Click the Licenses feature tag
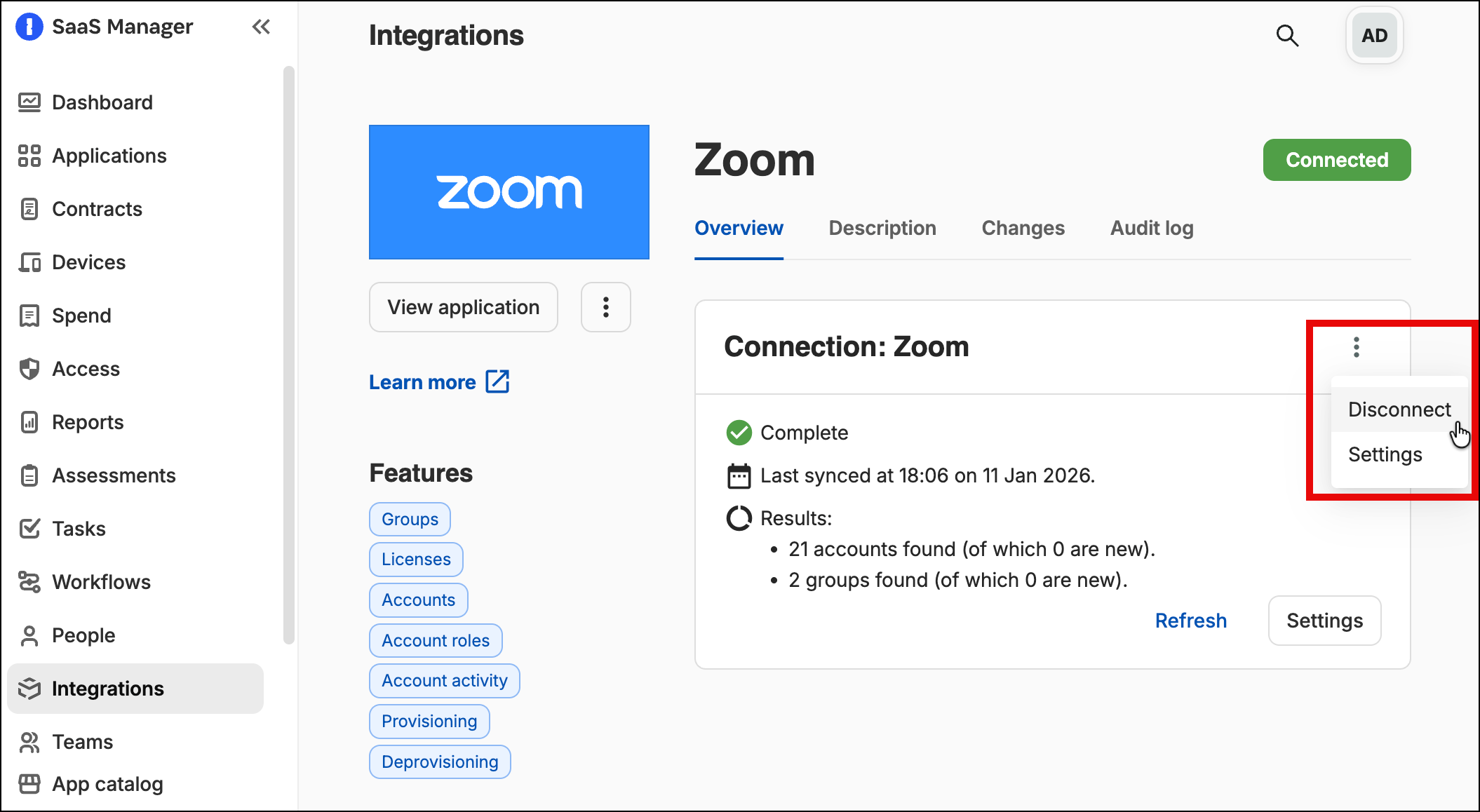 coord(416,559)
